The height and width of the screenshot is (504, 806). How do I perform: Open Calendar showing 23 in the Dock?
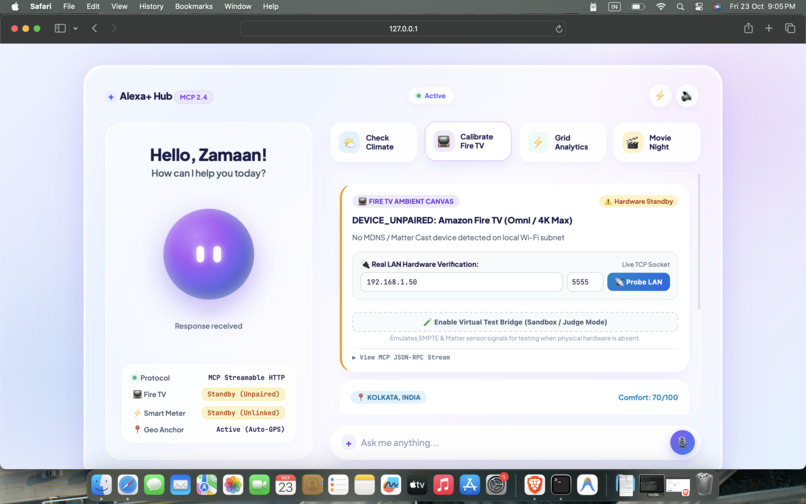pos(285,484)
